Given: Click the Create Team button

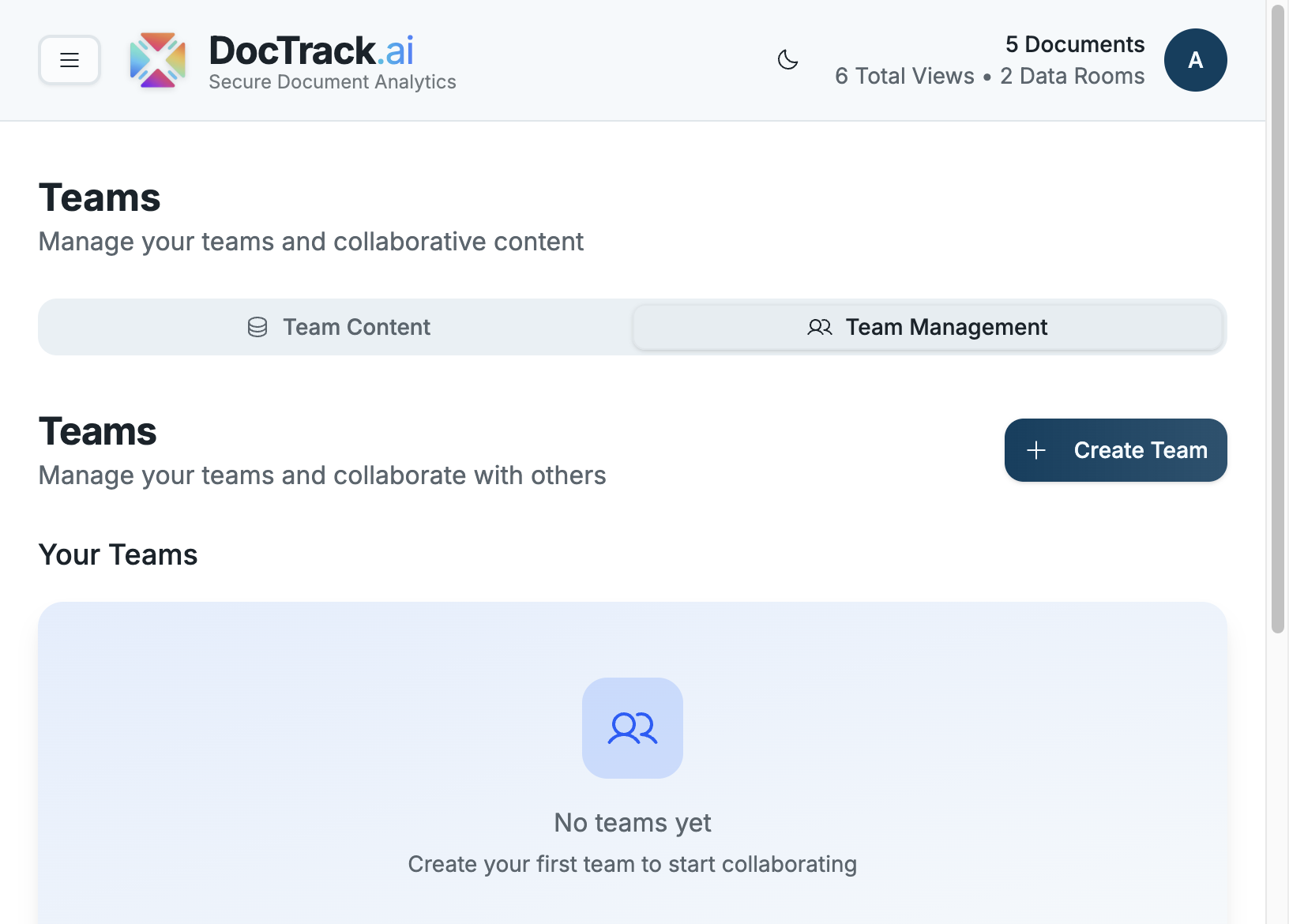Looking at the screenshot, I should pos(1115,450).
